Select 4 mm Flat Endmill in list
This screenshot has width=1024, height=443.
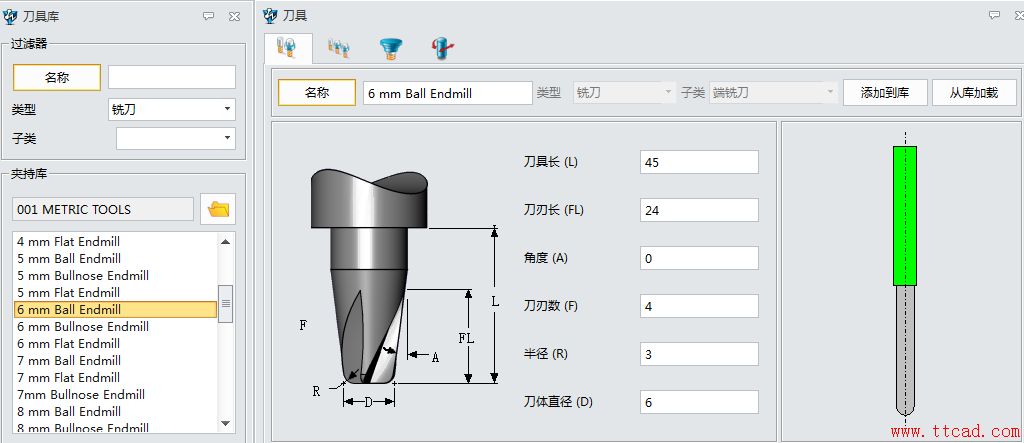coord(115,242)
